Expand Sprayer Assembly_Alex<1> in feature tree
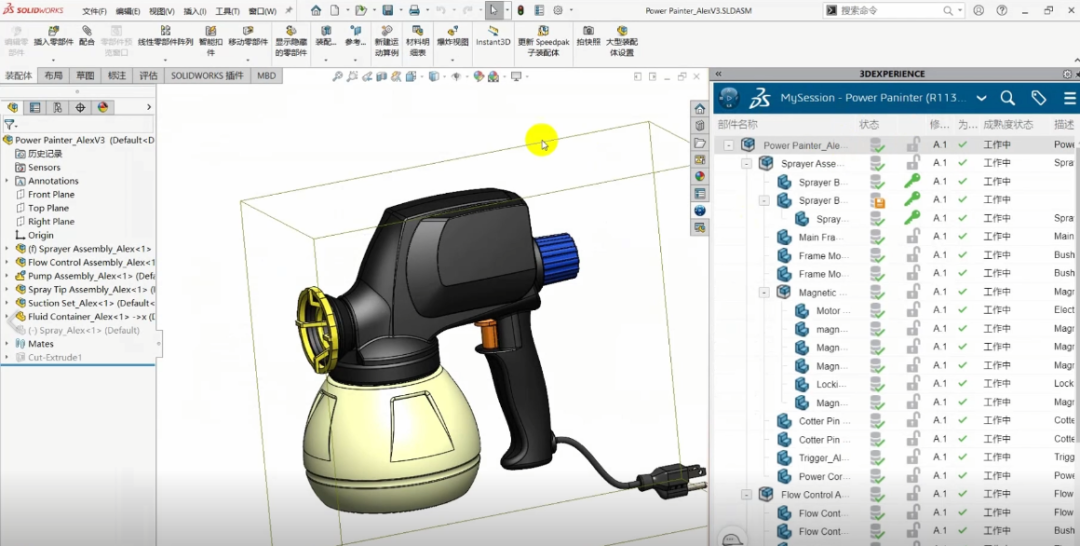The height and width of the screenshot is (546, 1080). pos(7,249)
